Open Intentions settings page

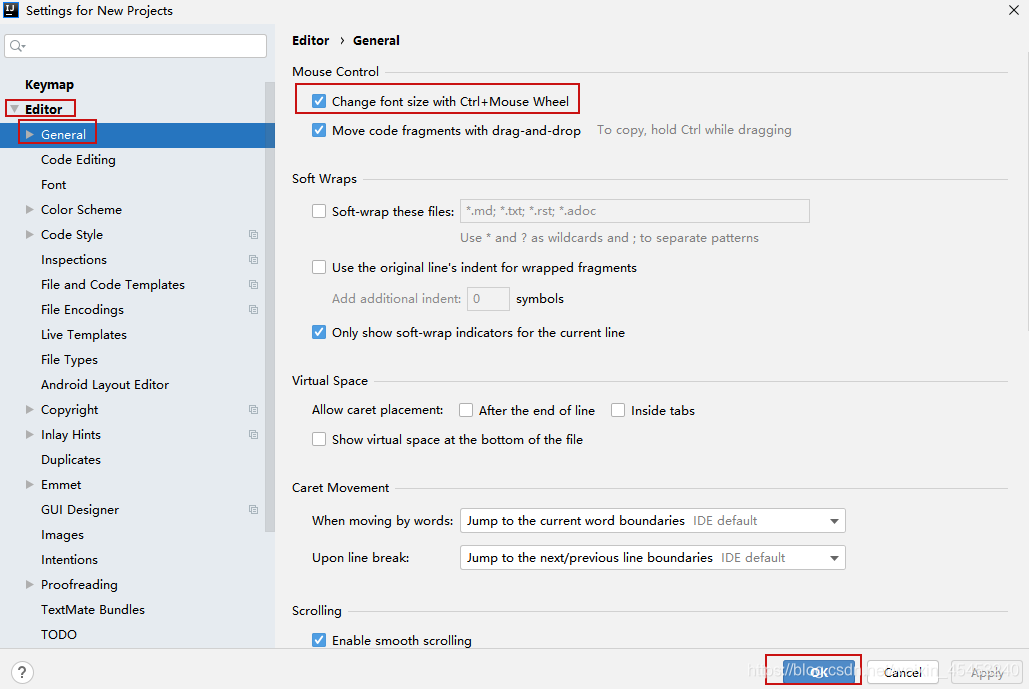point(69,560)
